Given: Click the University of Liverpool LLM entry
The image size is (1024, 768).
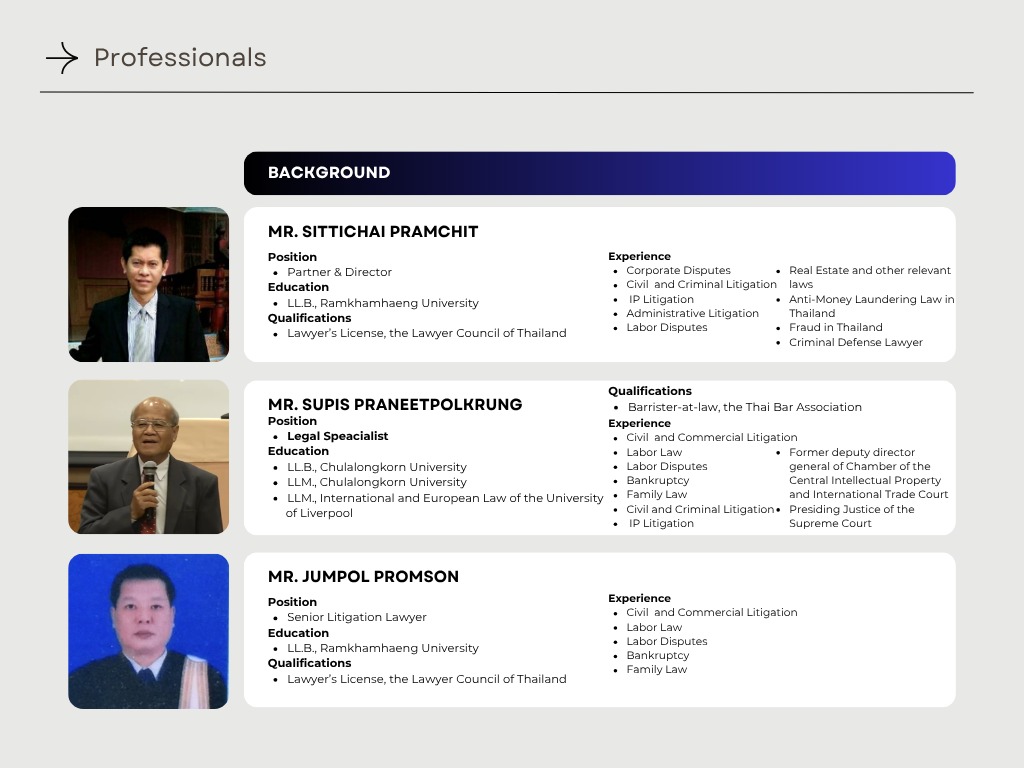Looking at the screenshot, I should point(445,505).
